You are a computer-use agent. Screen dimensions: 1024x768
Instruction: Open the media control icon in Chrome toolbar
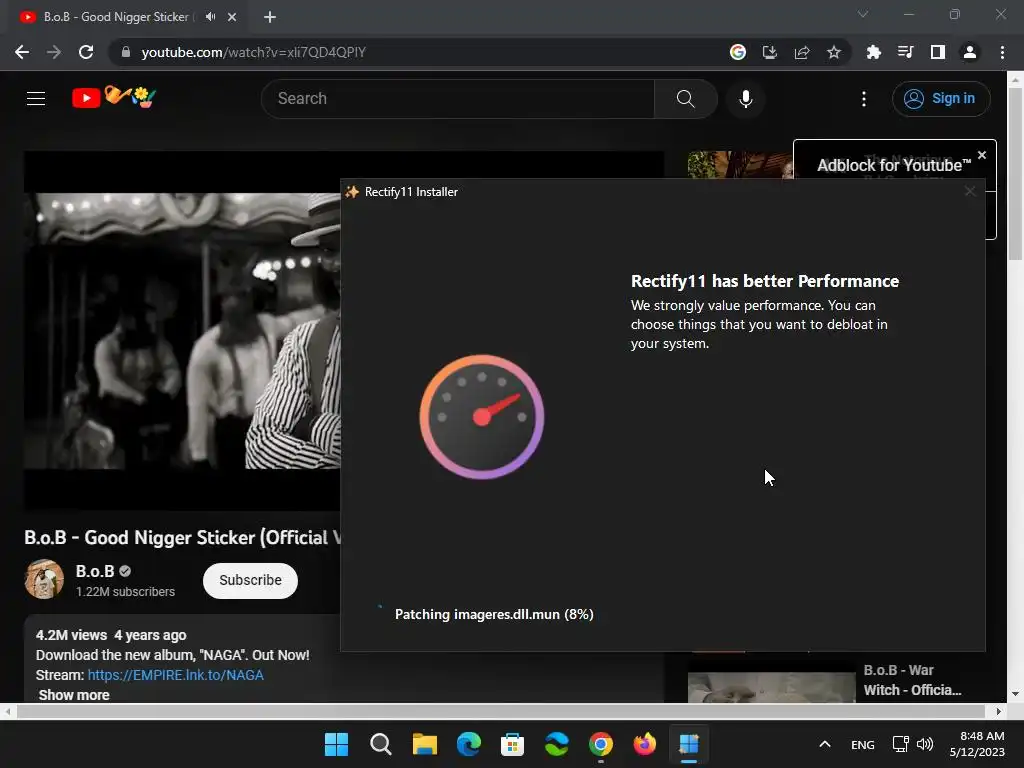click(905, 52)
